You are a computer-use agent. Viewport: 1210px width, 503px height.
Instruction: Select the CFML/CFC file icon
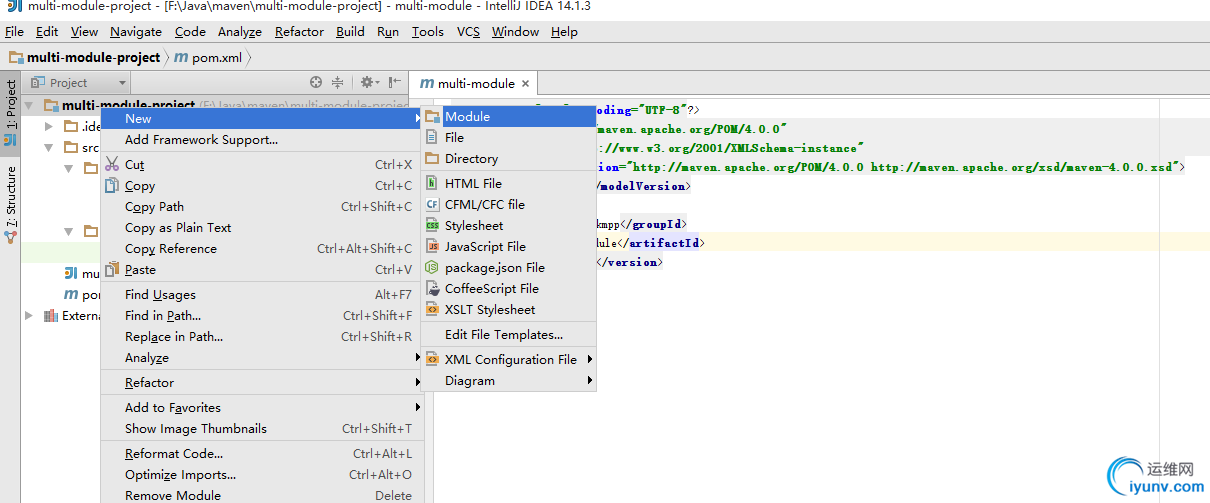pos(432,204)
